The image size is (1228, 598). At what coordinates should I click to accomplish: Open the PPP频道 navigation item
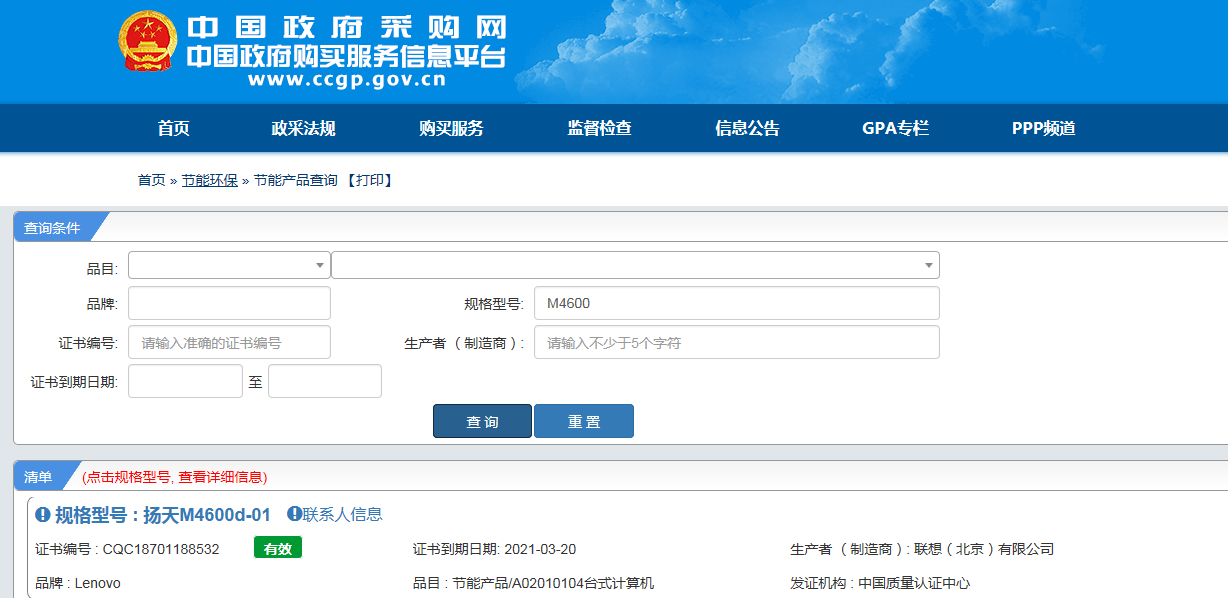tap(1043, 128)
